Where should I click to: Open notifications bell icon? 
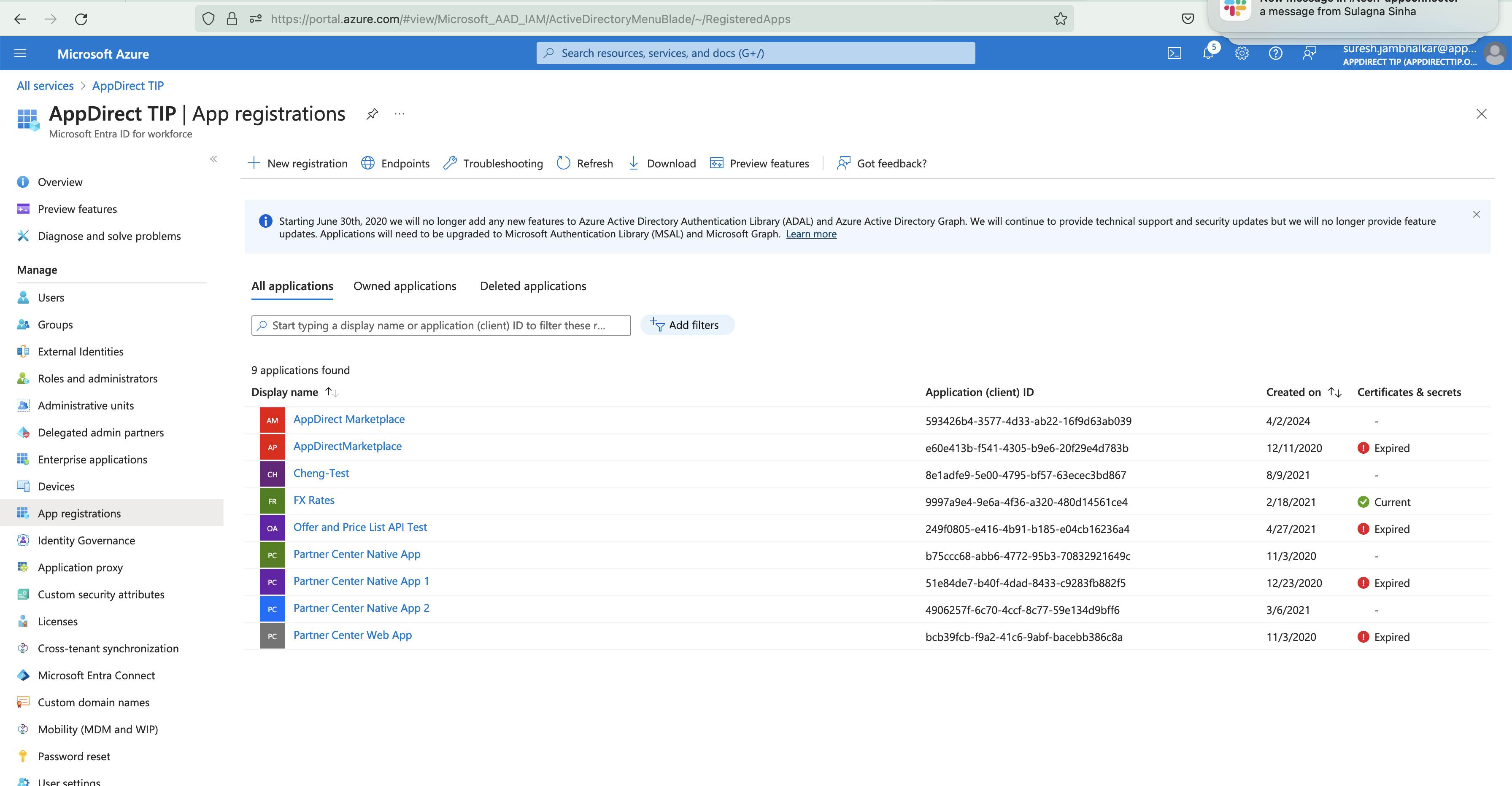pos(1209,54)
